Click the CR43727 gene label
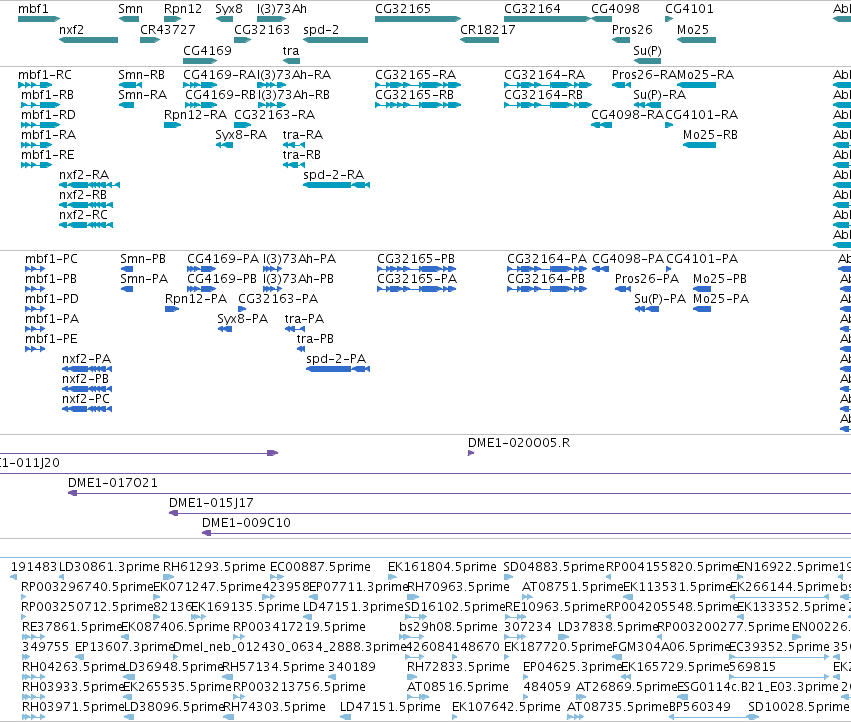The image size is (851, 722). [x=168, y=29]
